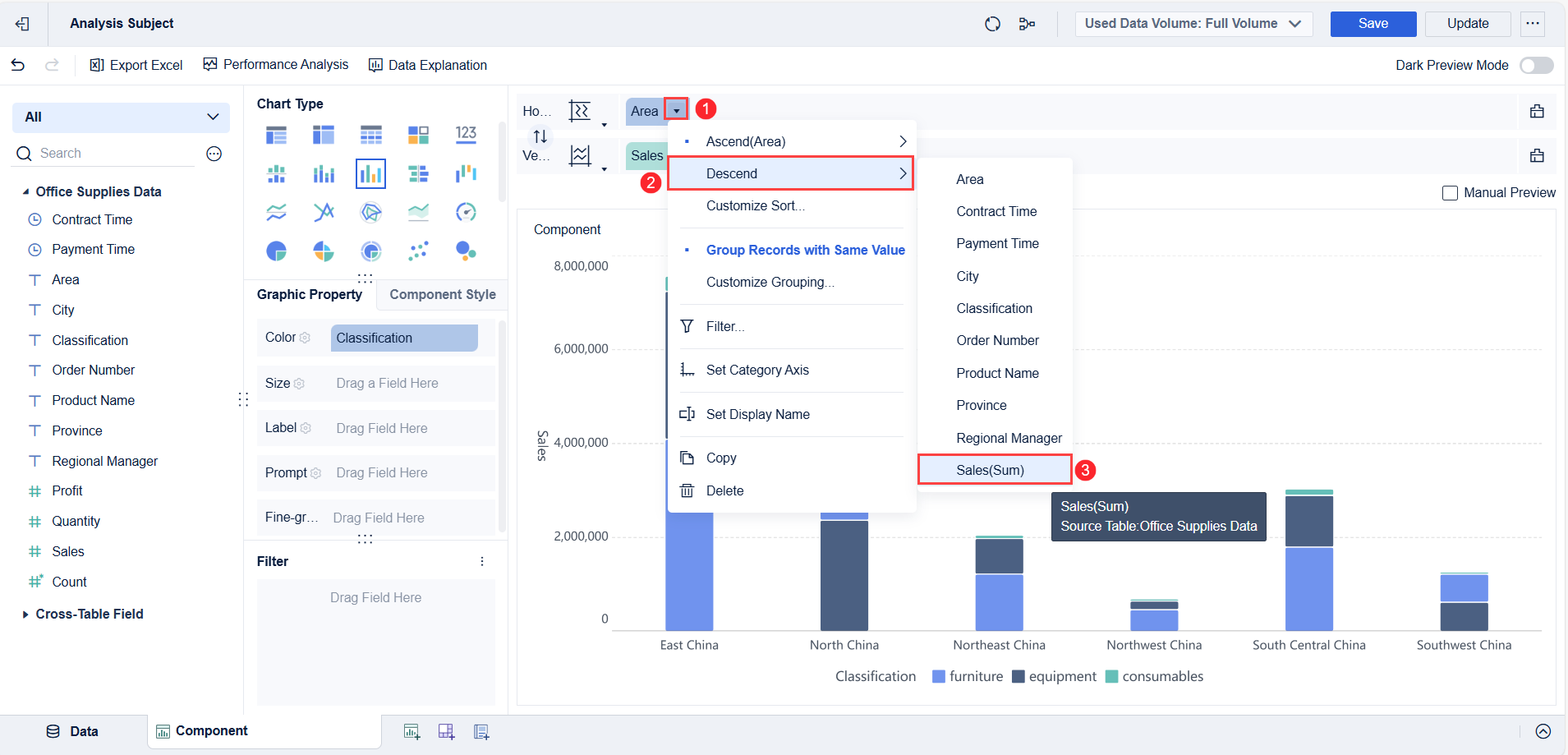Switch to the Data tab

(x=73, y=731)
